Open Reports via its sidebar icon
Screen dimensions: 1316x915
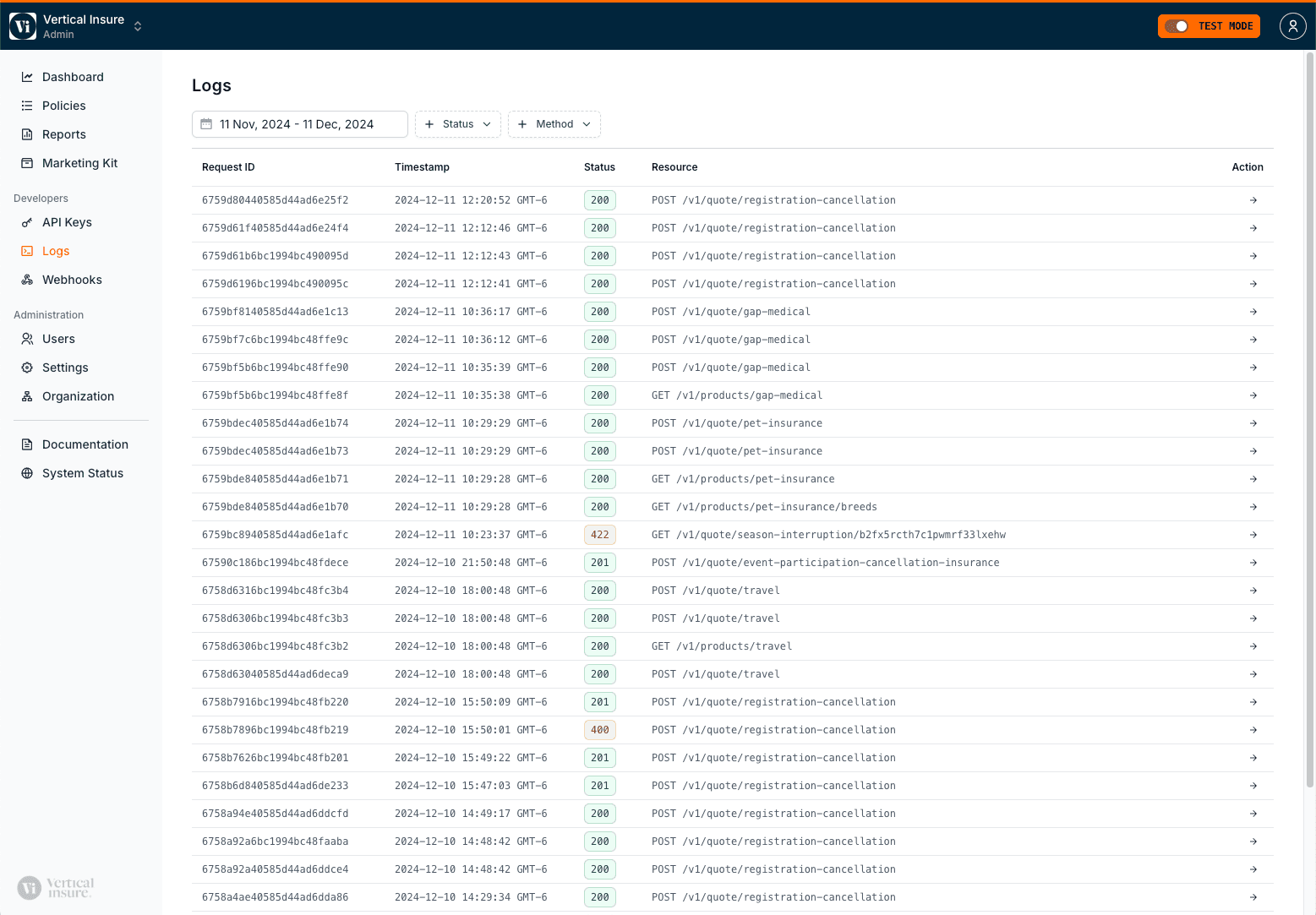pyautogui.click(x=27, y=134)
